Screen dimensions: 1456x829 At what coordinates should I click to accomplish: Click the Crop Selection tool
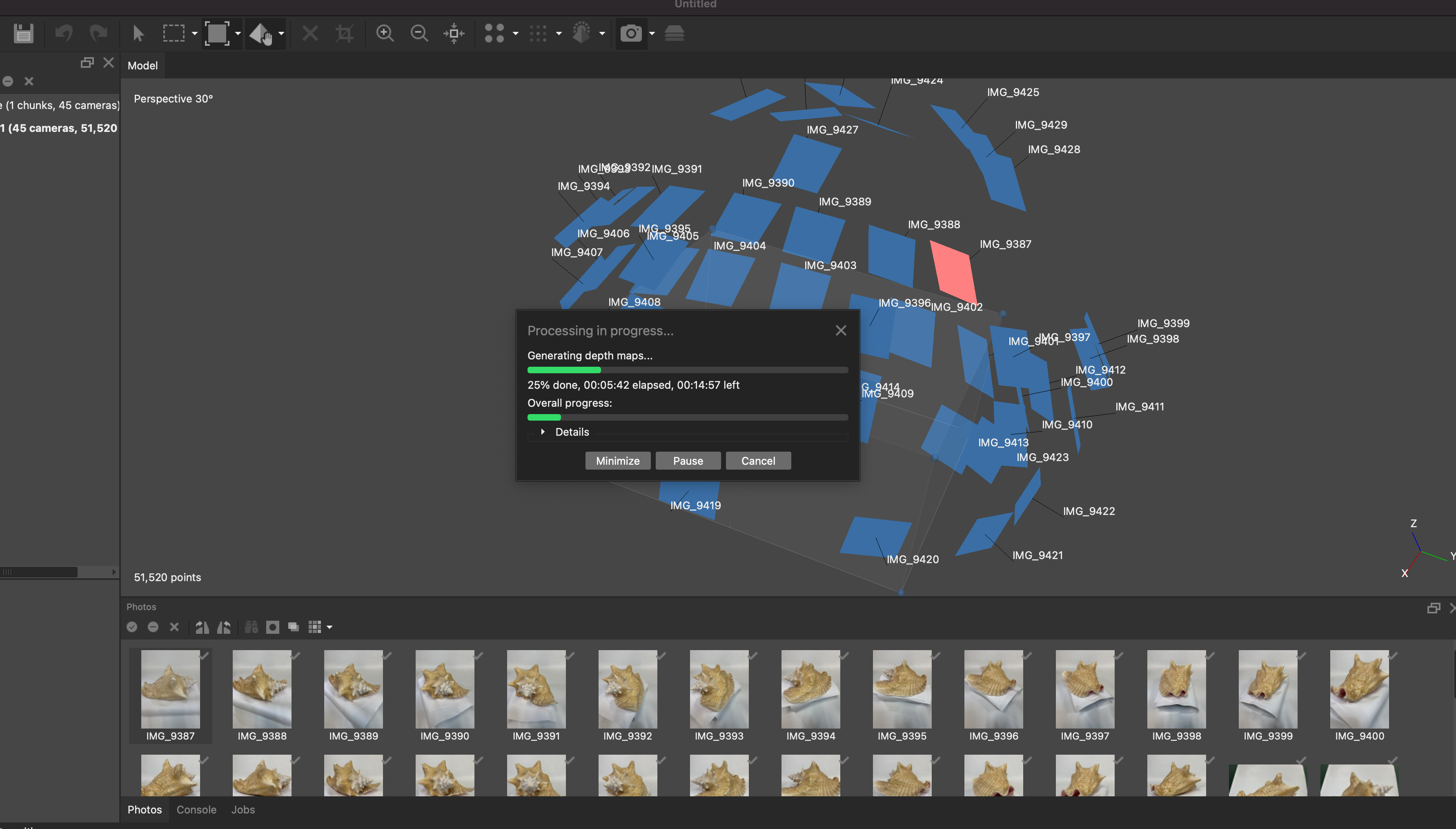coord(344,33)
